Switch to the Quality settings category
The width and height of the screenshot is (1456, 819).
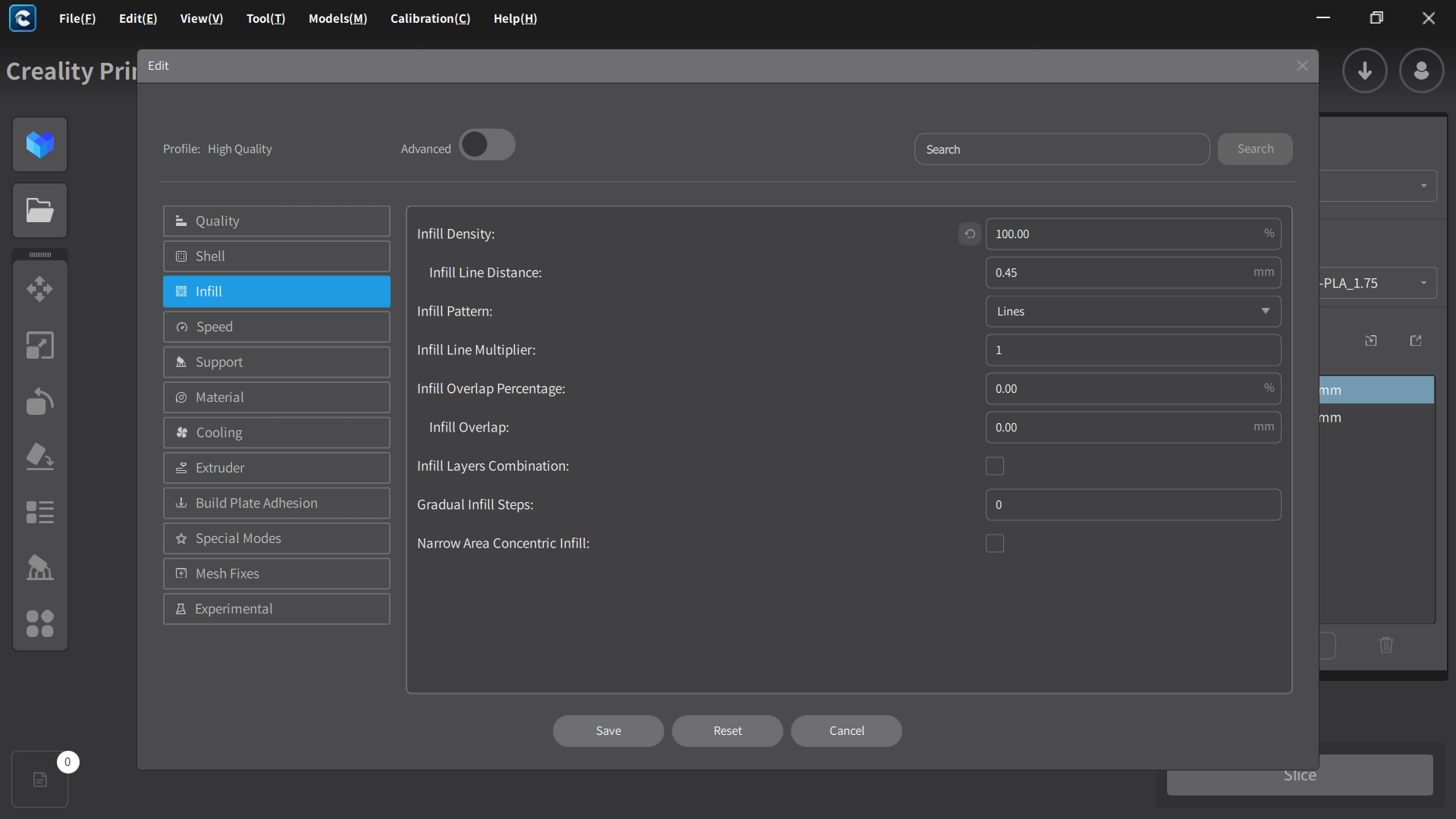(277, 221)
